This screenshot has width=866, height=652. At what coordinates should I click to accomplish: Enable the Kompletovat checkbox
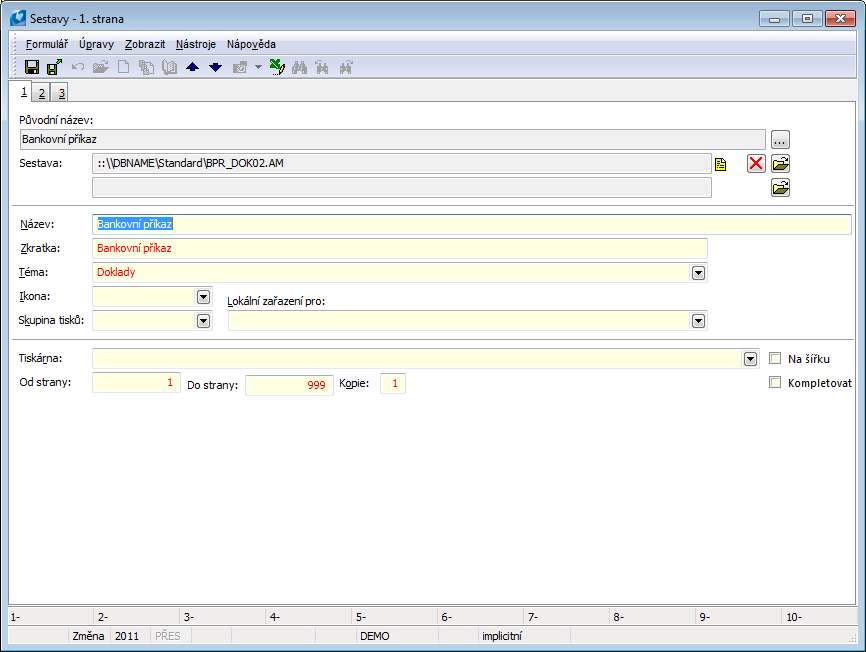[x=775, y=382]
